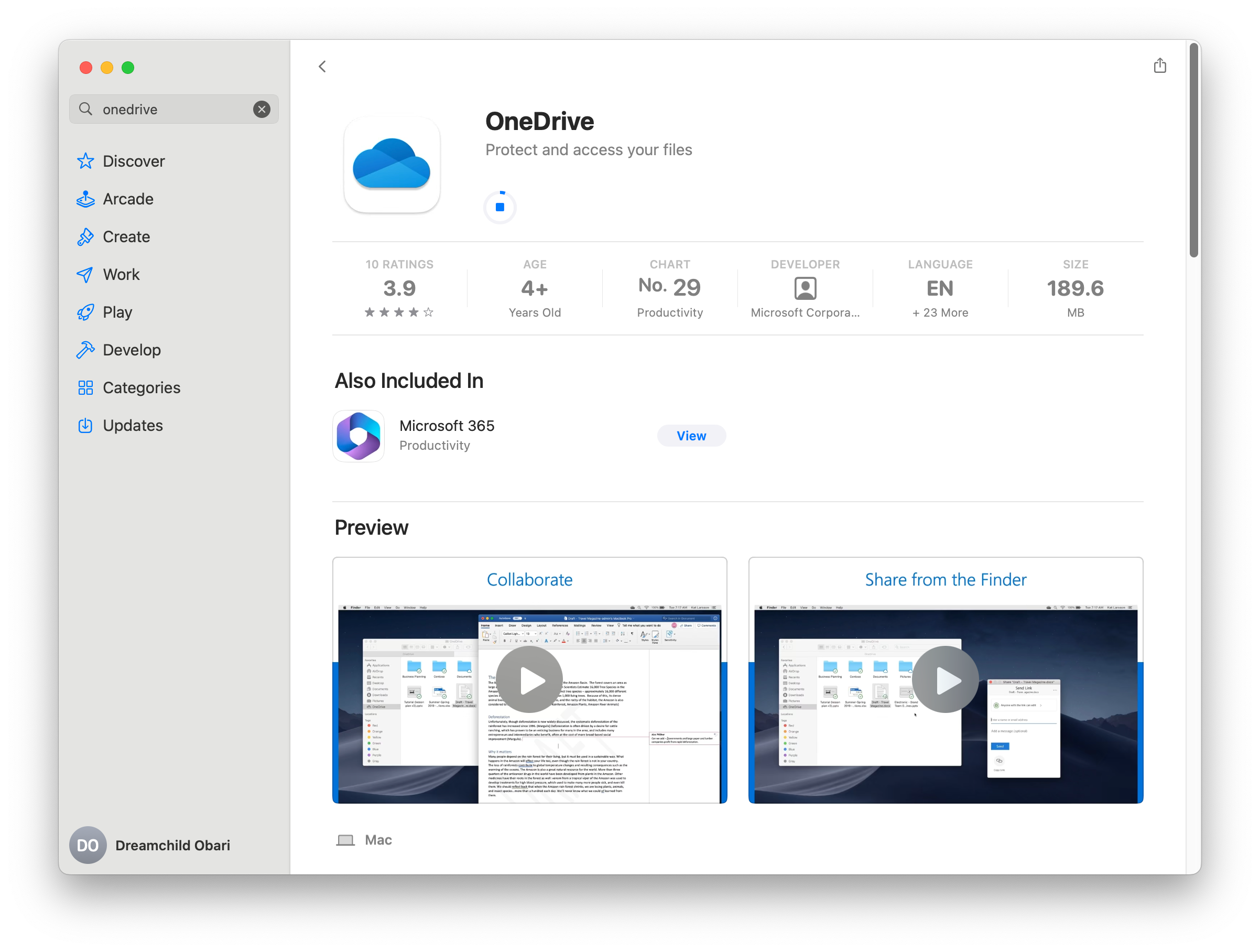Pause the OneDrive download
Screen dimensions: 1260x952
(499, 207)
